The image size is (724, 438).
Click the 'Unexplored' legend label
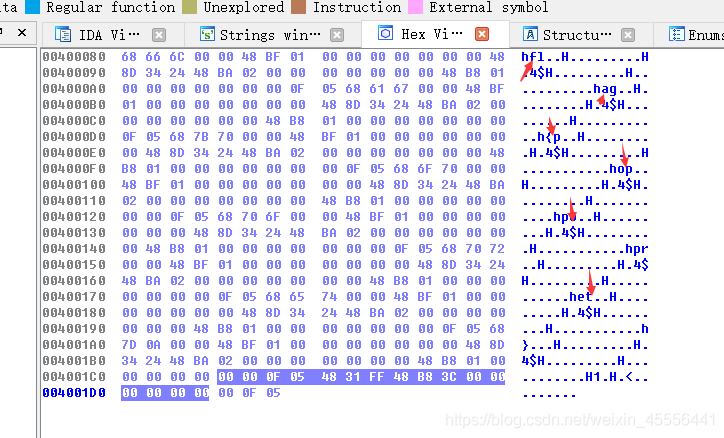[x=244, y=7]
